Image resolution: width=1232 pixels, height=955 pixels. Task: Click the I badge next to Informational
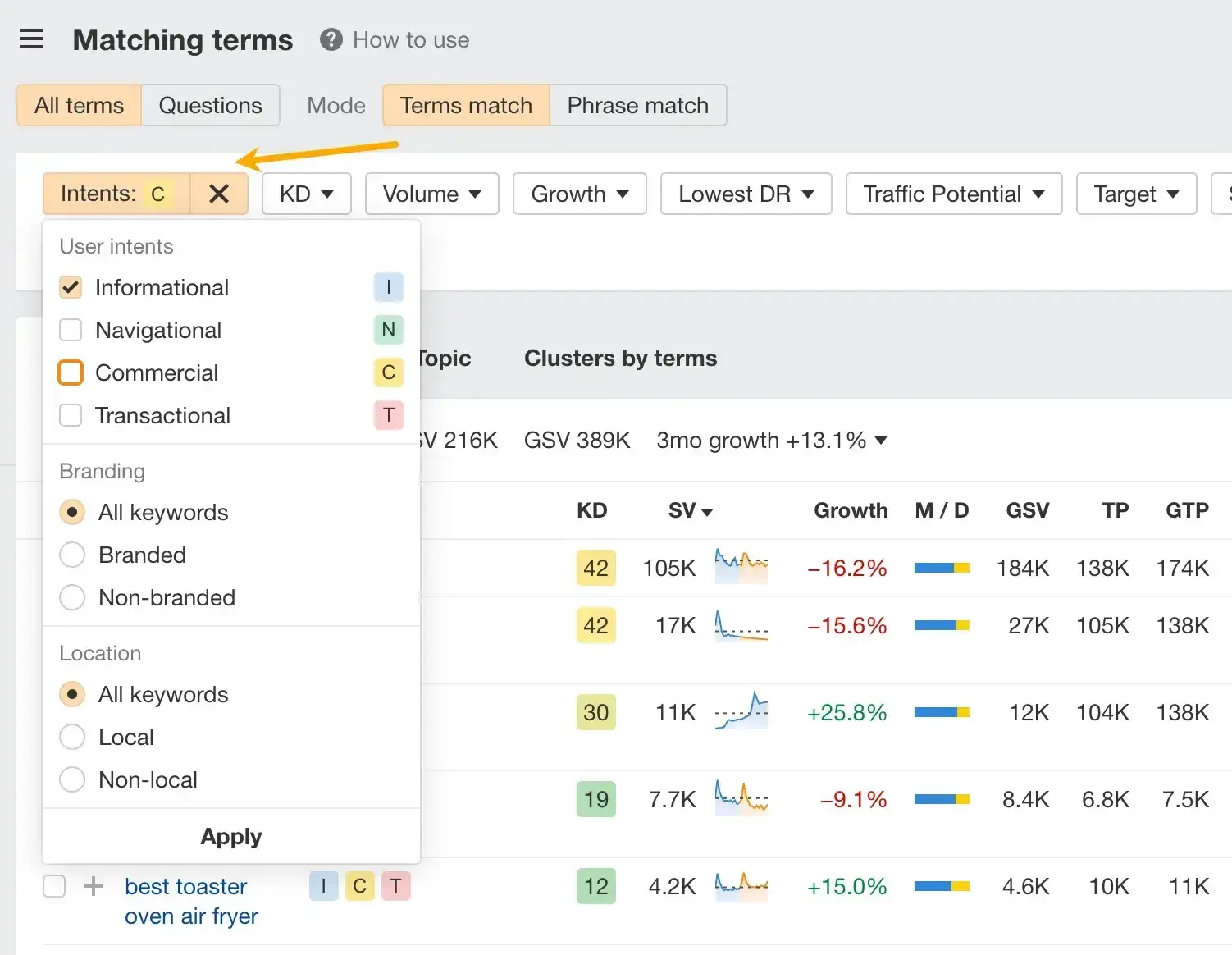(388, 287)
